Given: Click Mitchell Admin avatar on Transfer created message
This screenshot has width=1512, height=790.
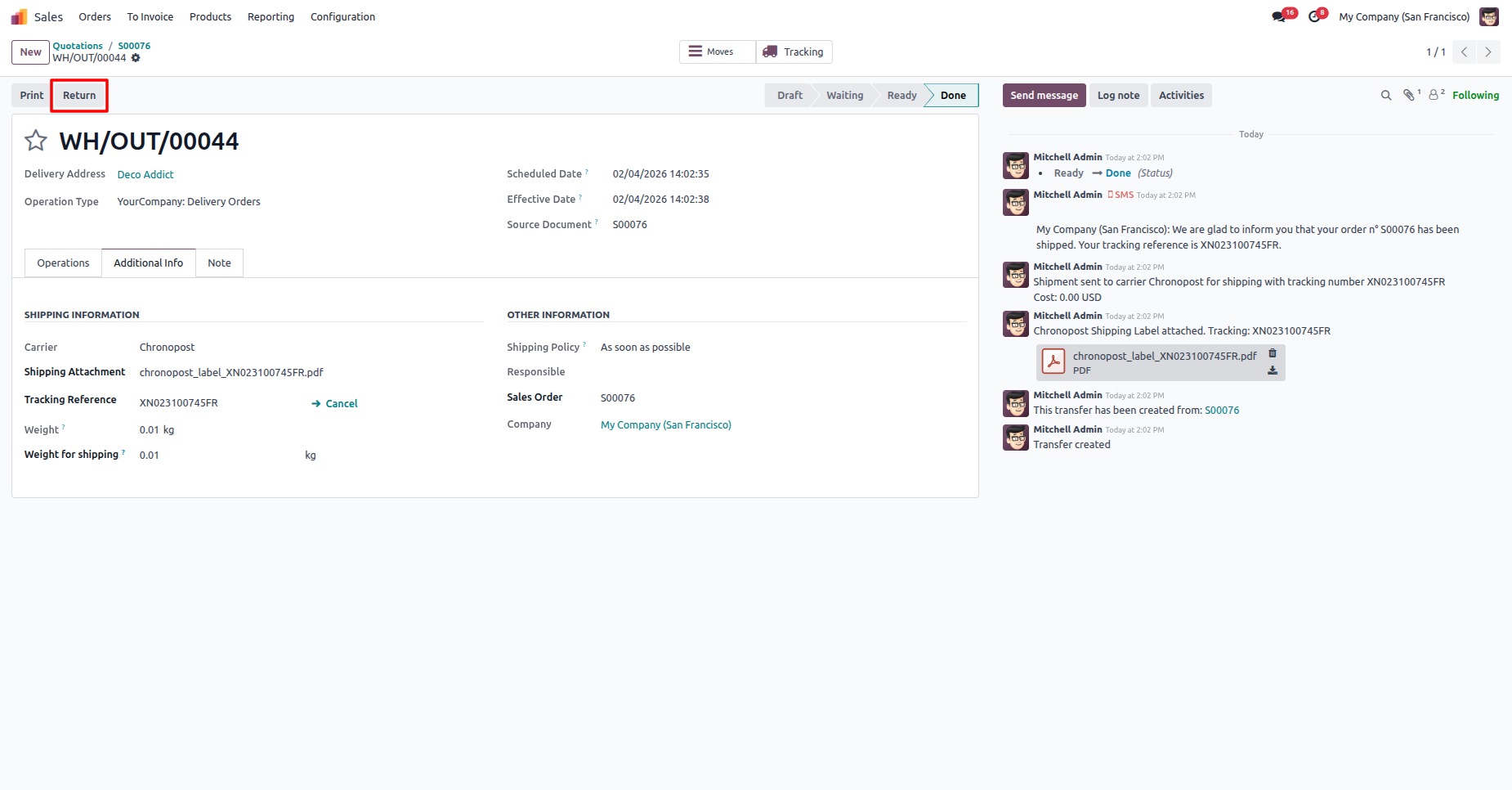Looking at the screenshot, I should (1016, 438).
